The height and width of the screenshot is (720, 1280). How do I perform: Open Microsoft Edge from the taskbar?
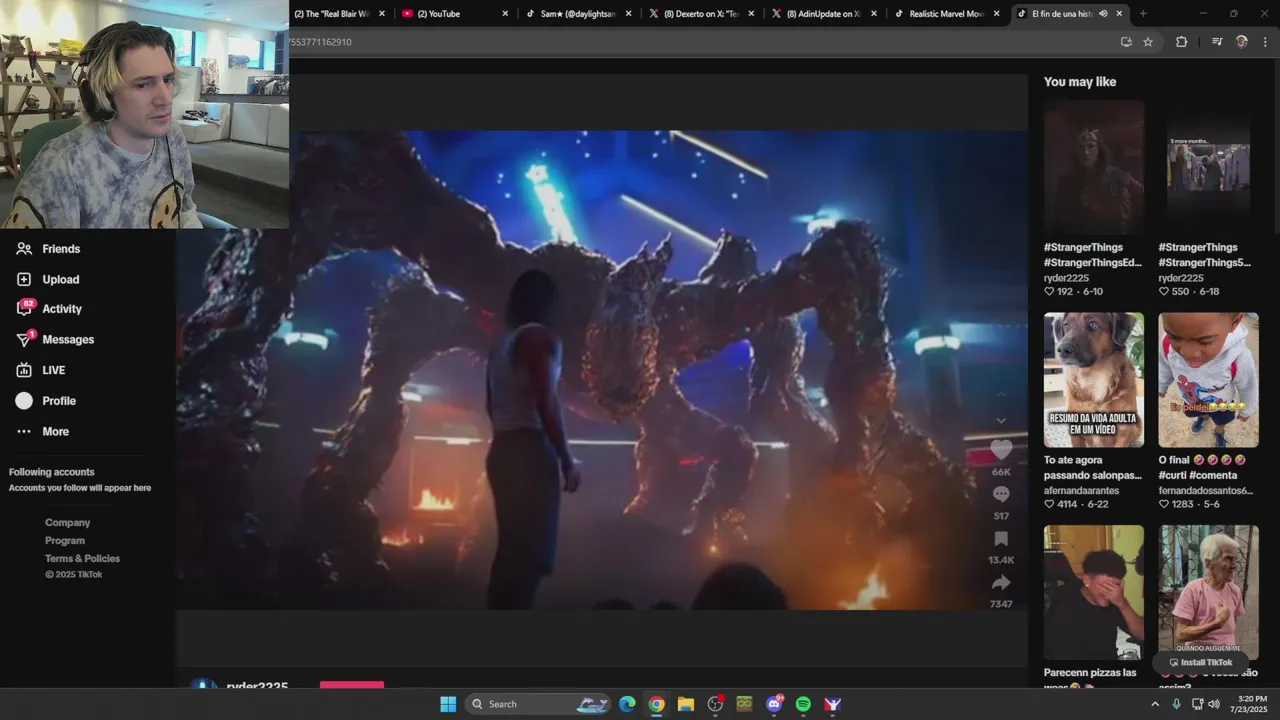point(627,704)
